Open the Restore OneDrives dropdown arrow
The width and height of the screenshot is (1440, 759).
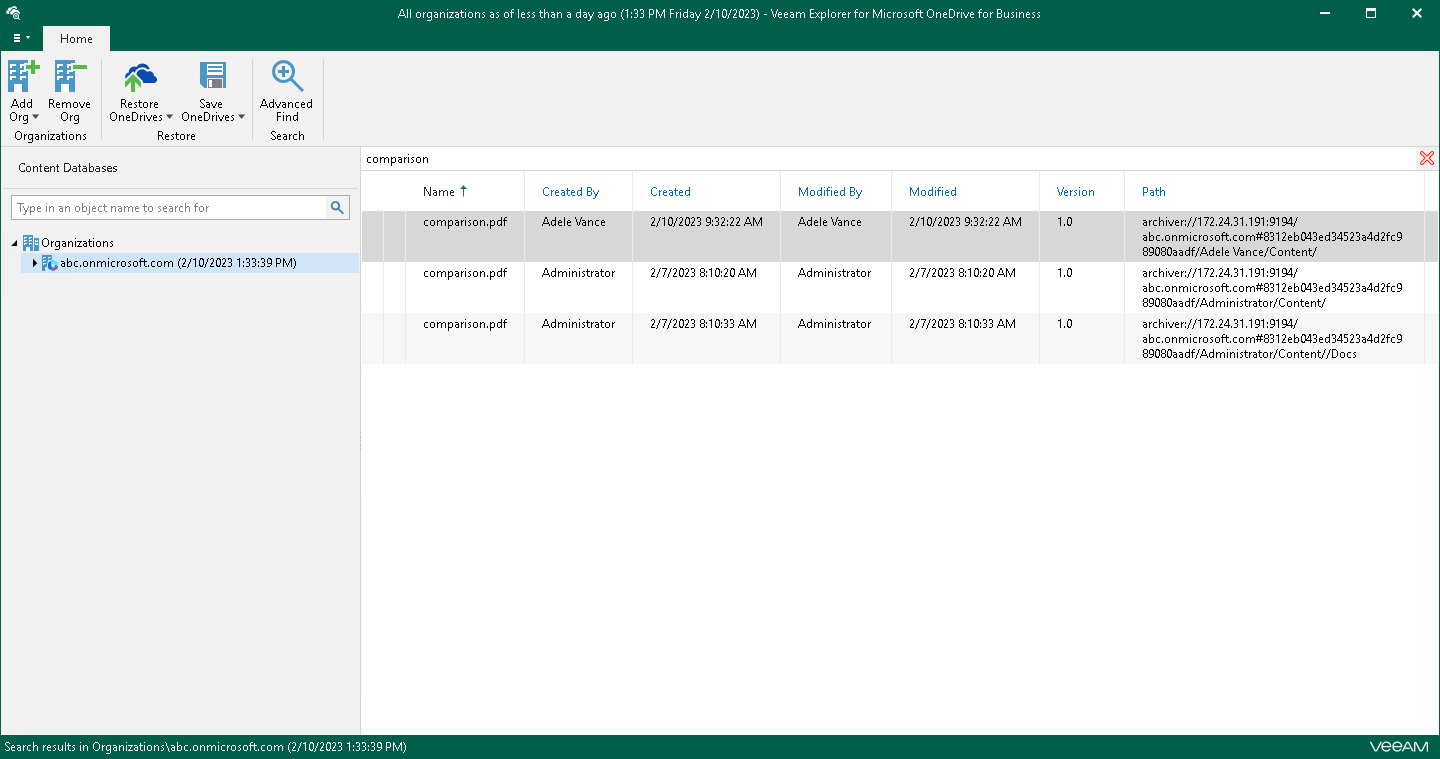(169, 117)
